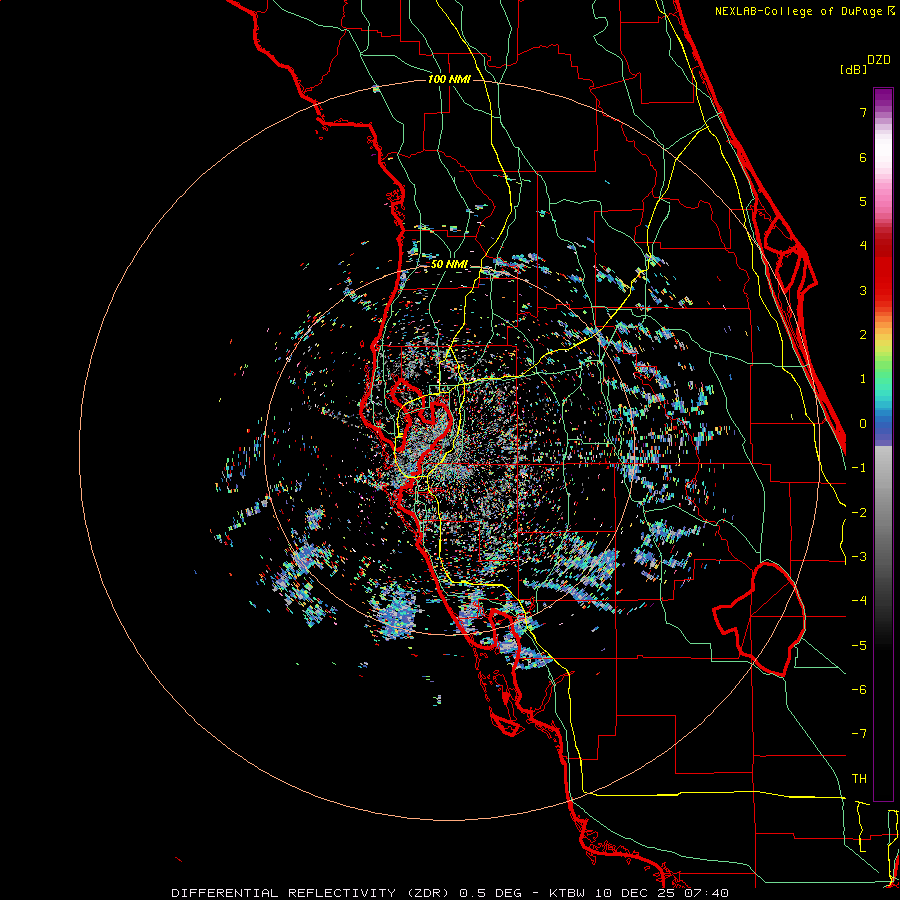
Task: Click the -7 dB label on the color scale
Action: click(x=859, y=734)
